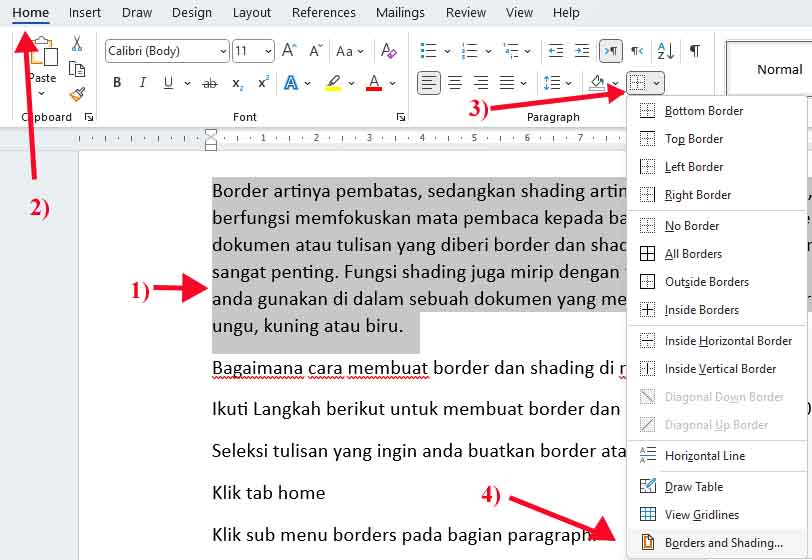Insert a Horizontal Line
This screenshot has height=560, width=812.
[717, 456]
